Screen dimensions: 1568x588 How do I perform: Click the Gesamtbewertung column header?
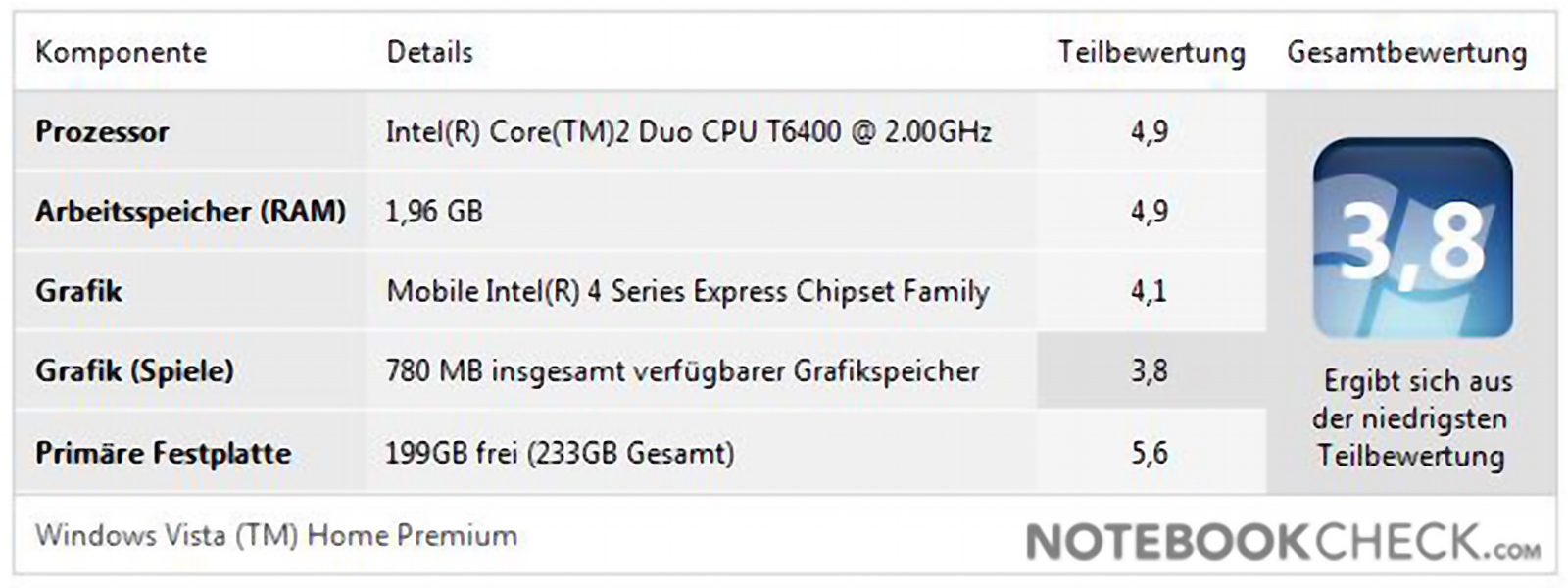tap(1406, 52)
